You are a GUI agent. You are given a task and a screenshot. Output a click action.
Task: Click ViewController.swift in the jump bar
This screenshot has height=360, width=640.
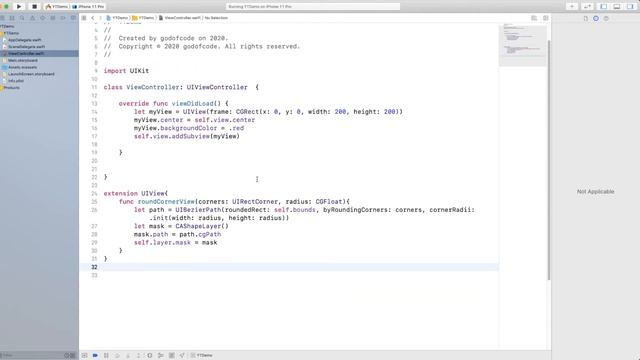(x=179, y=18)
